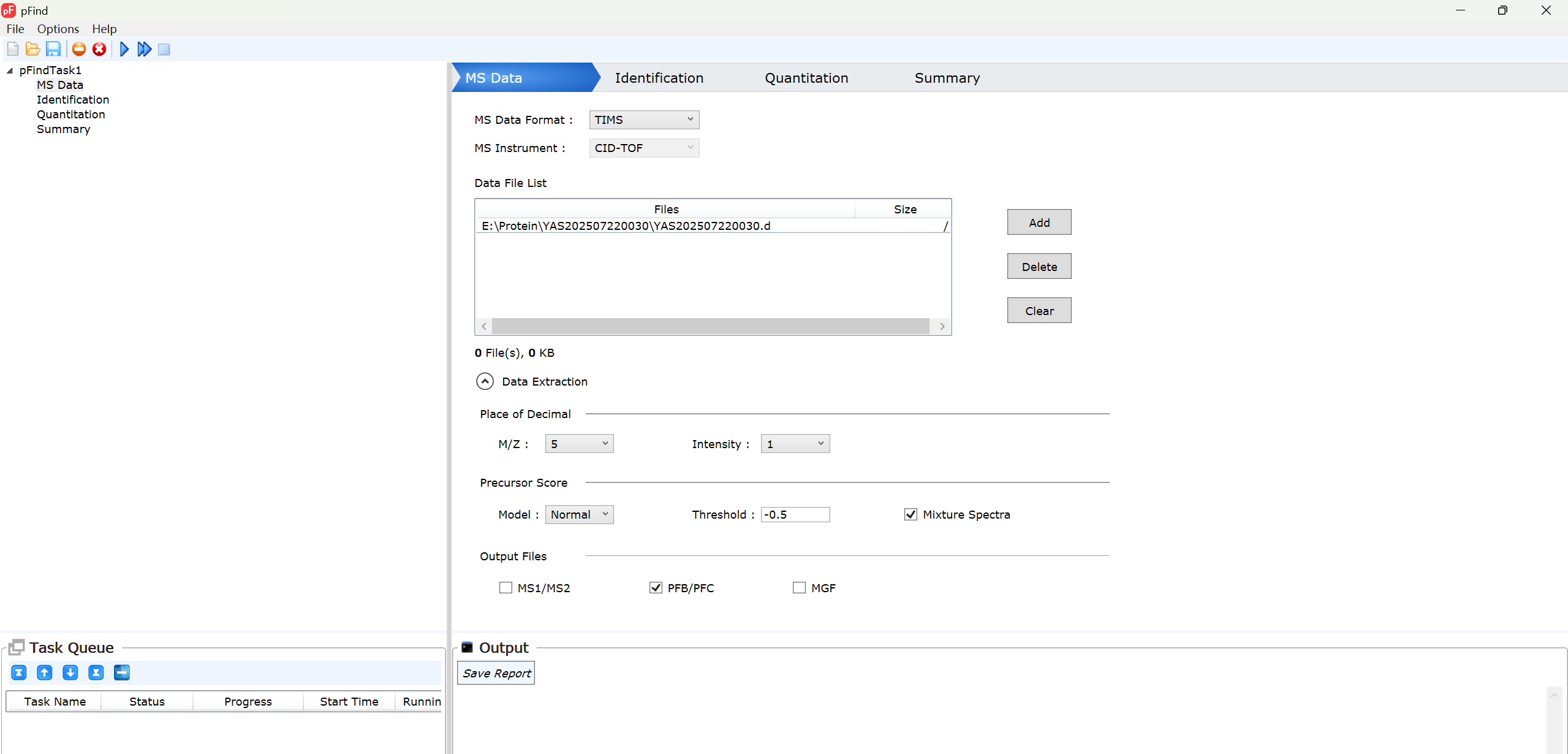This screenshot has height=754, width=1568.
Task: Click the Save Report button
Action: (x=496, y=673)
